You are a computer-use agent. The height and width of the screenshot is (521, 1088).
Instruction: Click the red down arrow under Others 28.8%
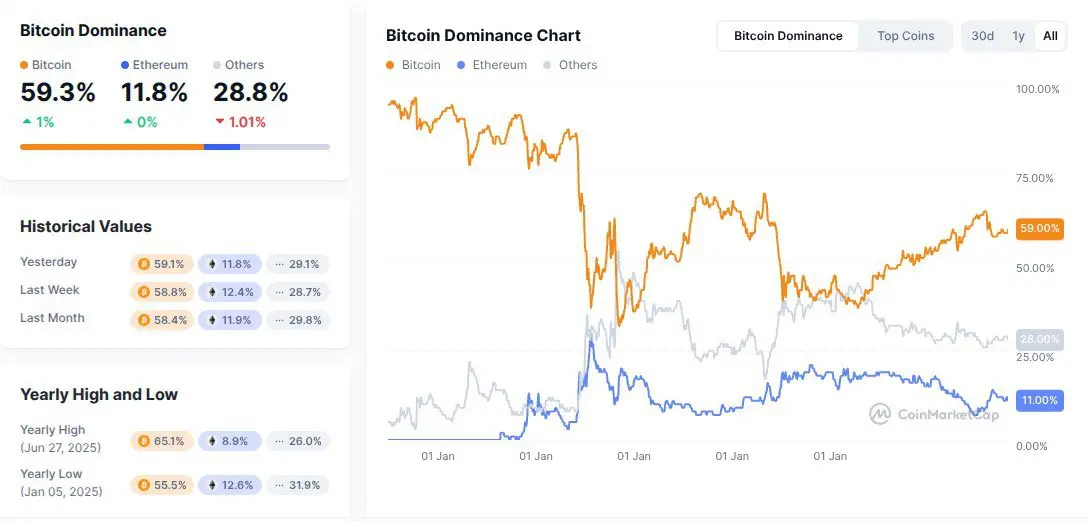pos(219,122)
